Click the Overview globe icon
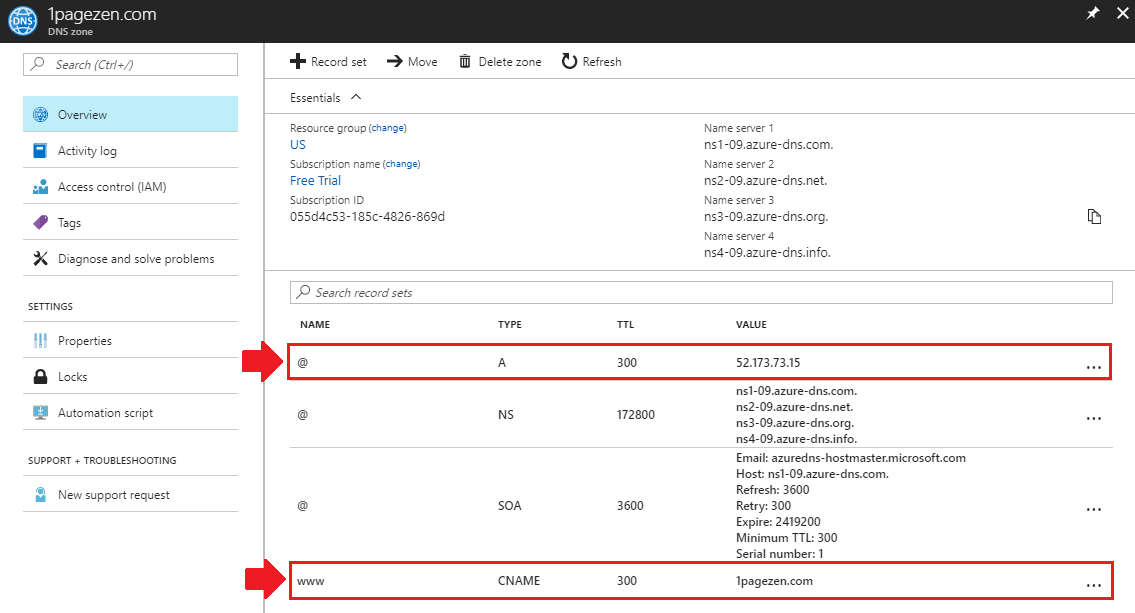1135x613 pixels. coord(41,114)
